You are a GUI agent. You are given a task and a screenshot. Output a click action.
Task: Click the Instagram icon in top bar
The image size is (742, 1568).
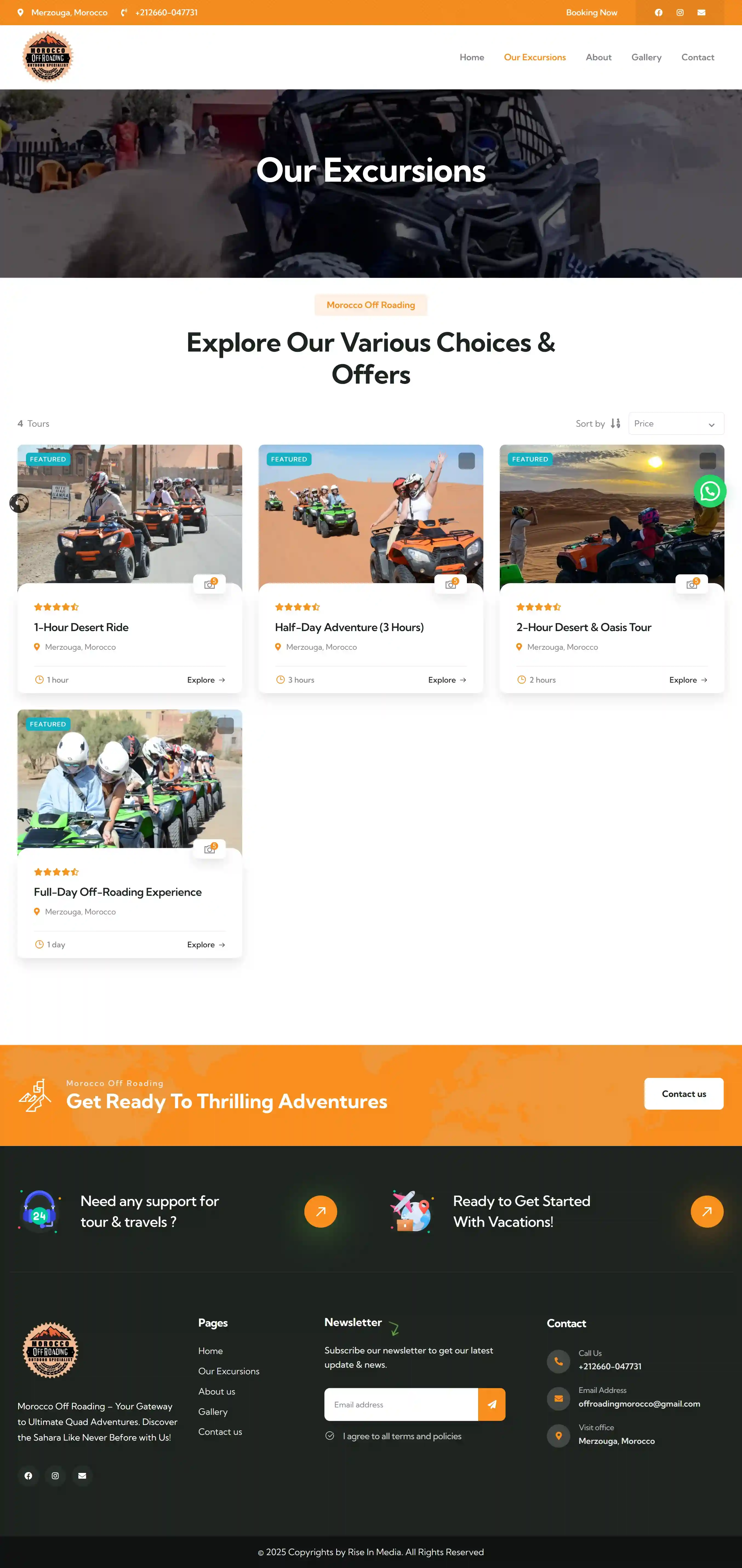(x=680, y=13)
